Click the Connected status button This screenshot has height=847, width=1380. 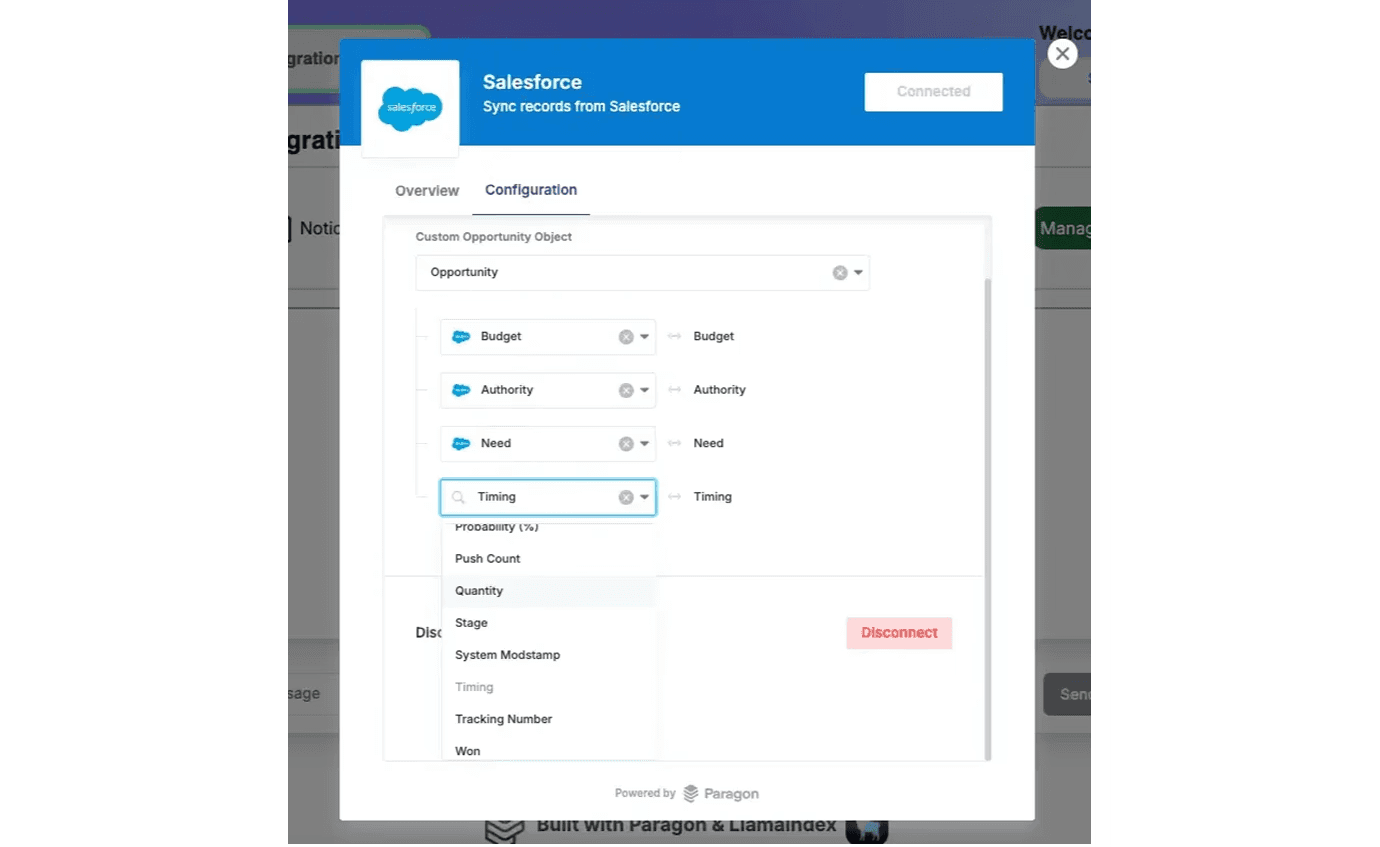[x=933, y=92]
